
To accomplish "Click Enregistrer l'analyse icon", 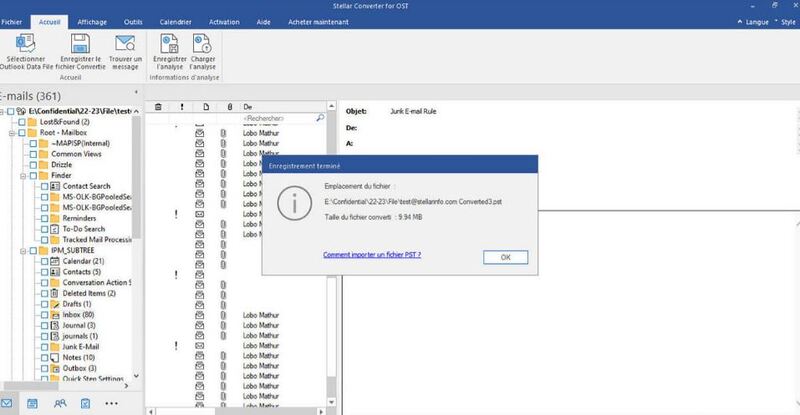I will coord(169,44).
